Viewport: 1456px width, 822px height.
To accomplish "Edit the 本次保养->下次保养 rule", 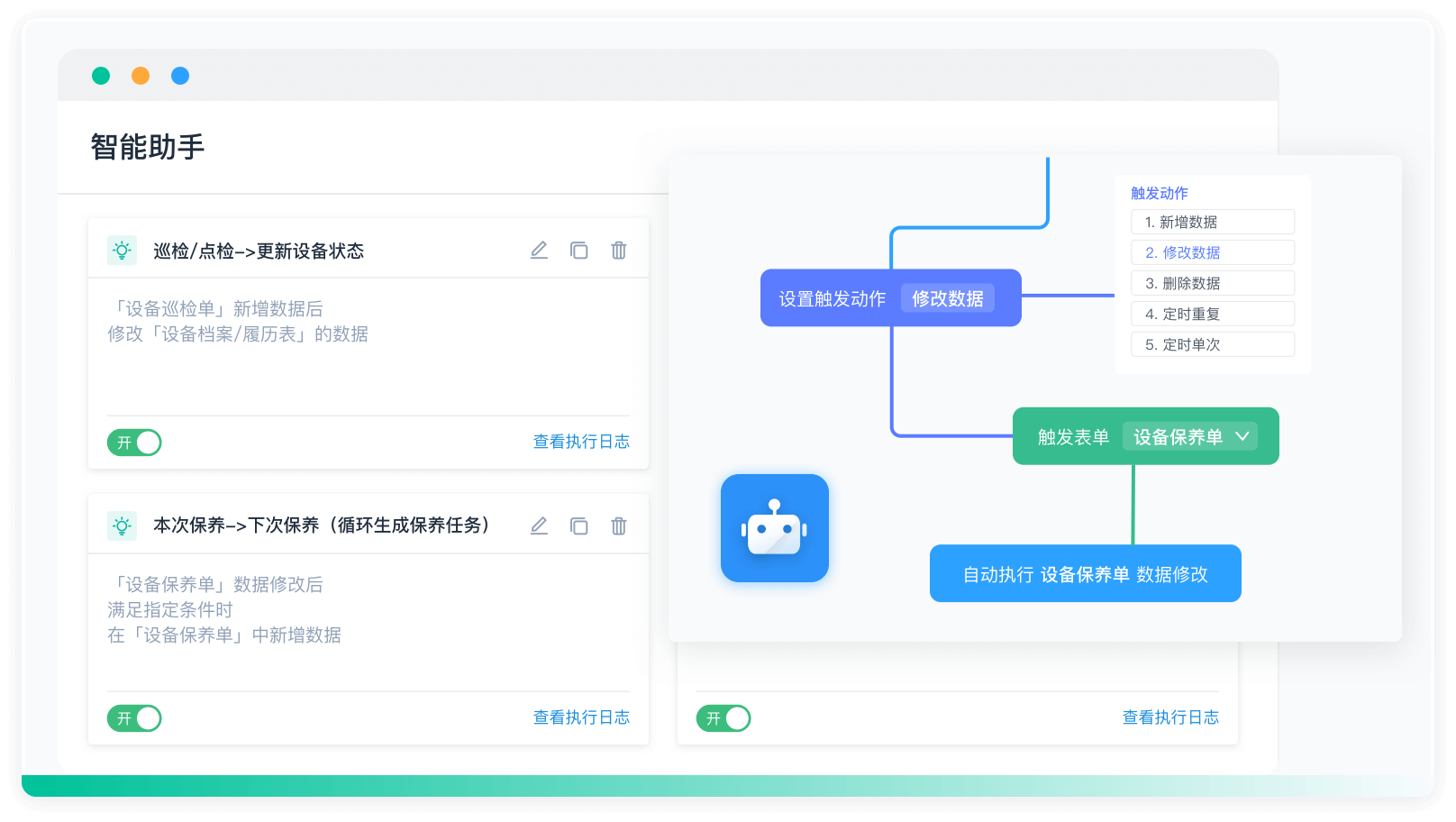I will (539, 525).
